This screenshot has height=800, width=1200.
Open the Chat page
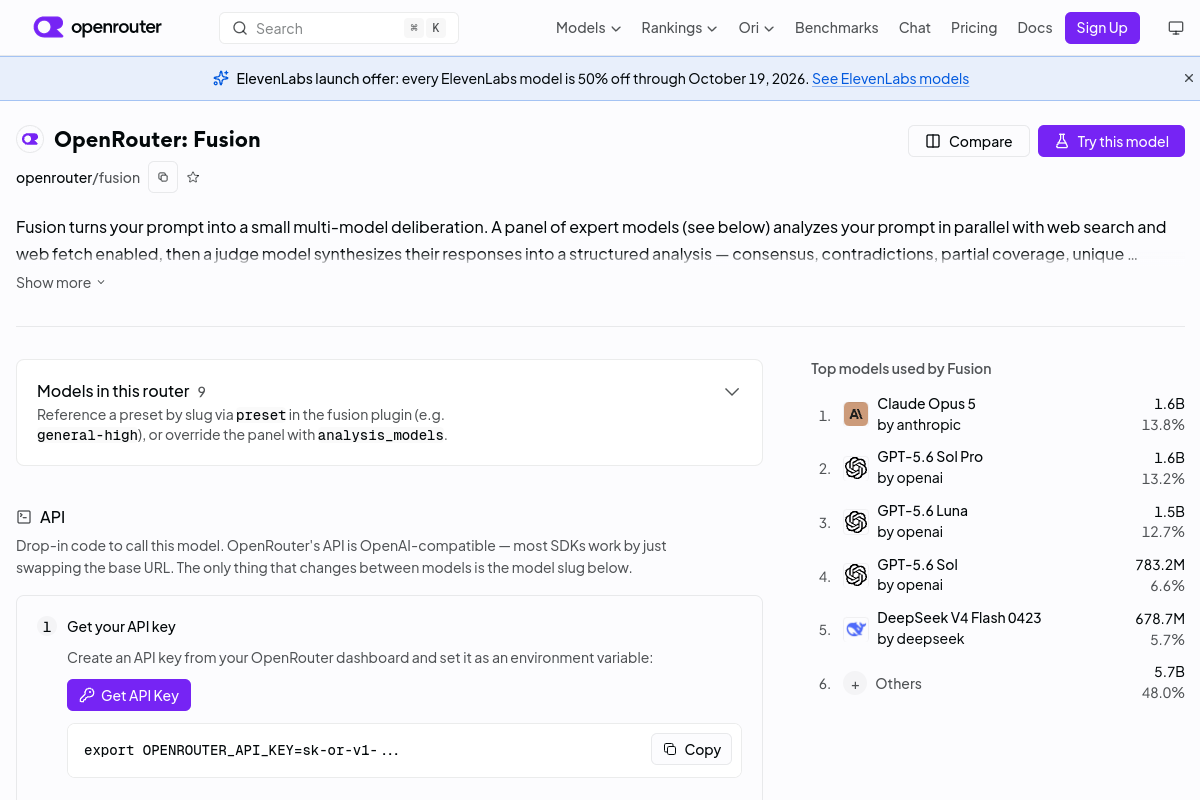point(914,28)
